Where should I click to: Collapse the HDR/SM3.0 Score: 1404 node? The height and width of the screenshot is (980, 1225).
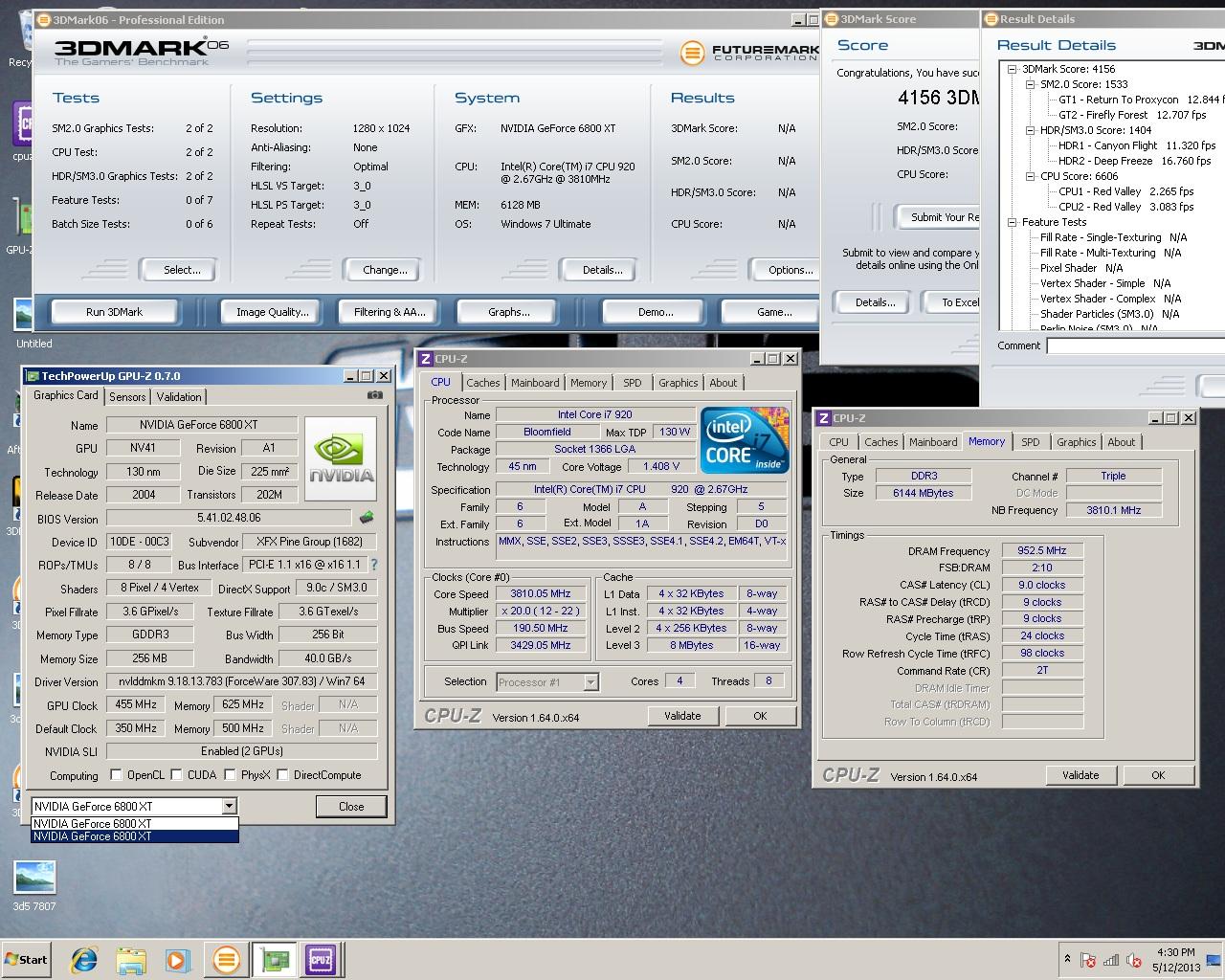[1031, 130]
